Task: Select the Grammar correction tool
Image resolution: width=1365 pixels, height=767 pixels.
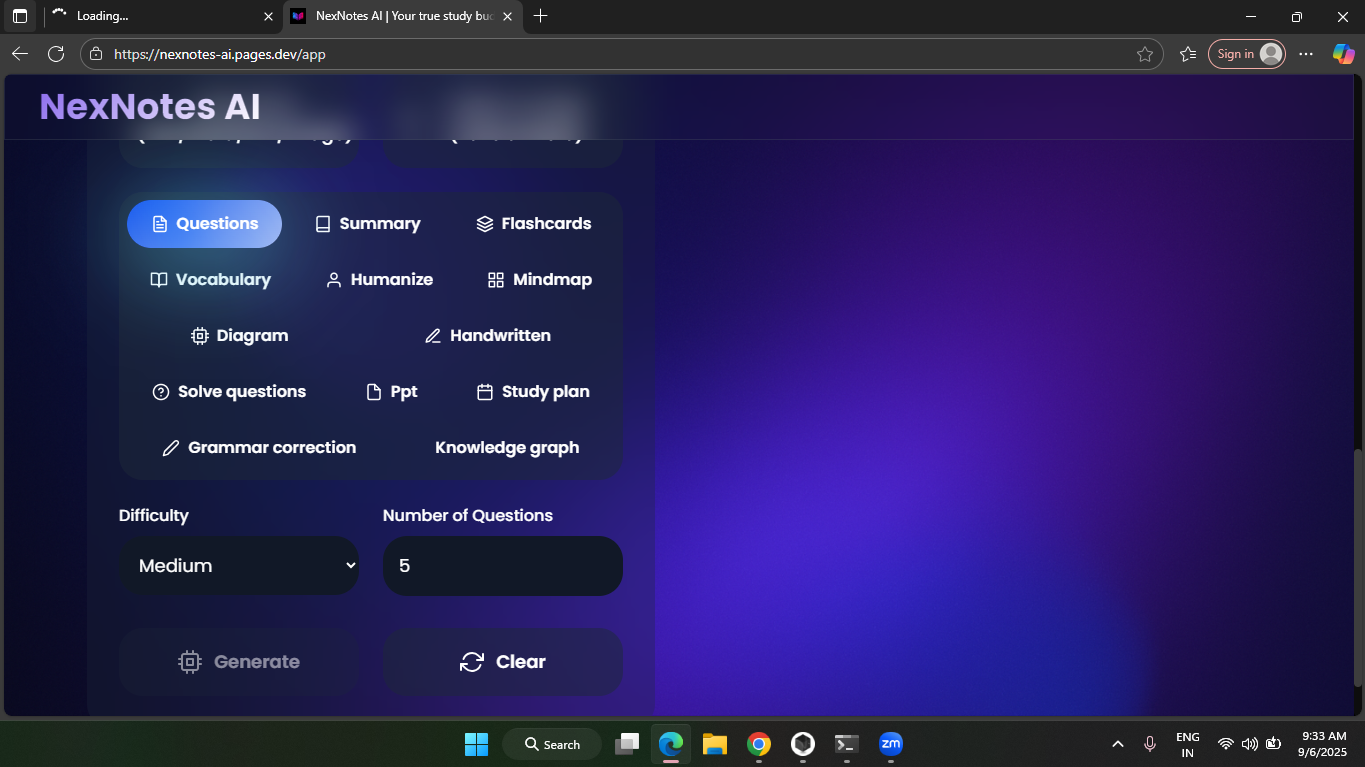Action: pyautogui.click(x=259, y=448)
